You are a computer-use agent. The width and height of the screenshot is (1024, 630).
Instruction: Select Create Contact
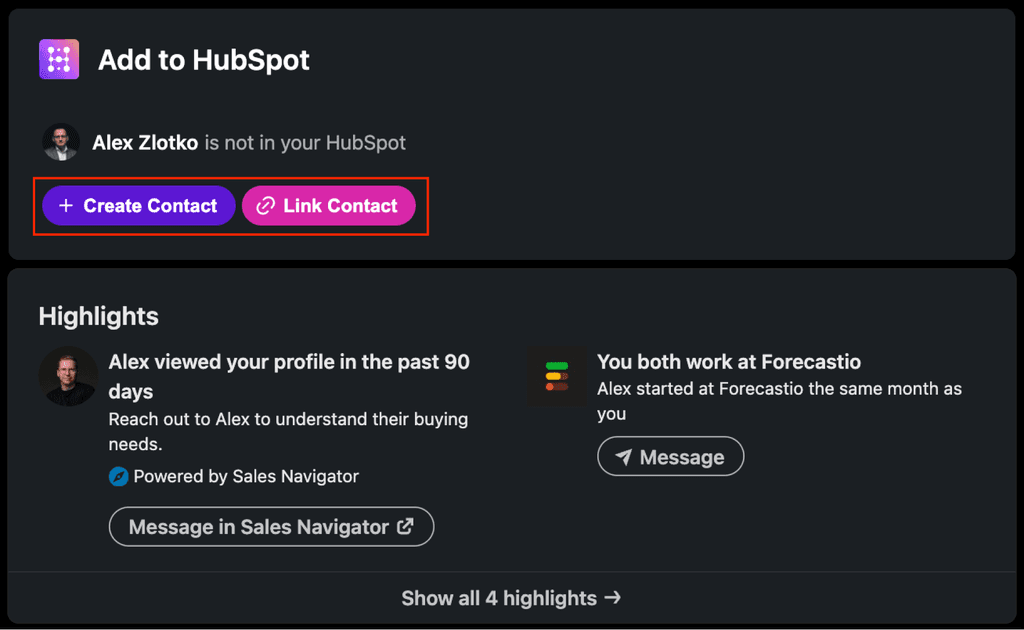click(x=138, y=205)
